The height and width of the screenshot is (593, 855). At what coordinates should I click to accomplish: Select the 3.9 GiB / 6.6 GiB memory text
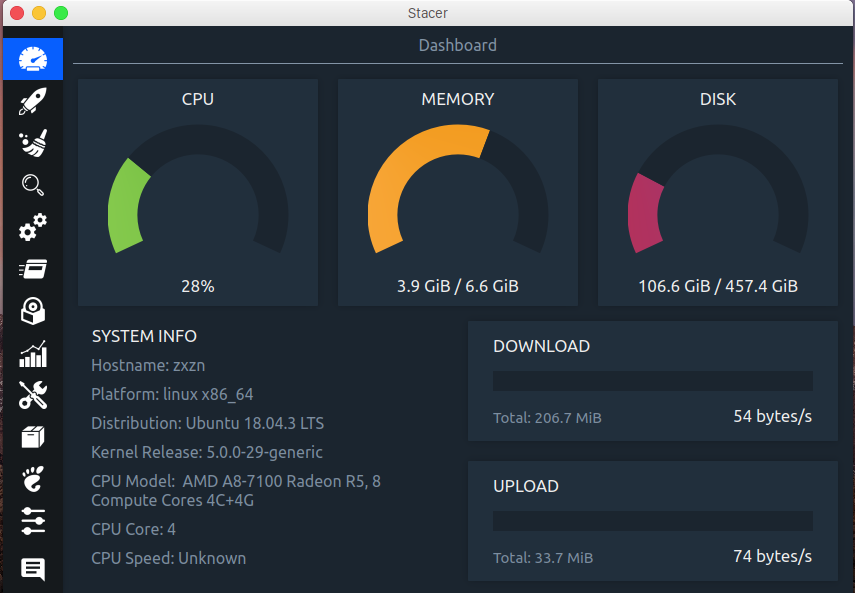point(457,286)
